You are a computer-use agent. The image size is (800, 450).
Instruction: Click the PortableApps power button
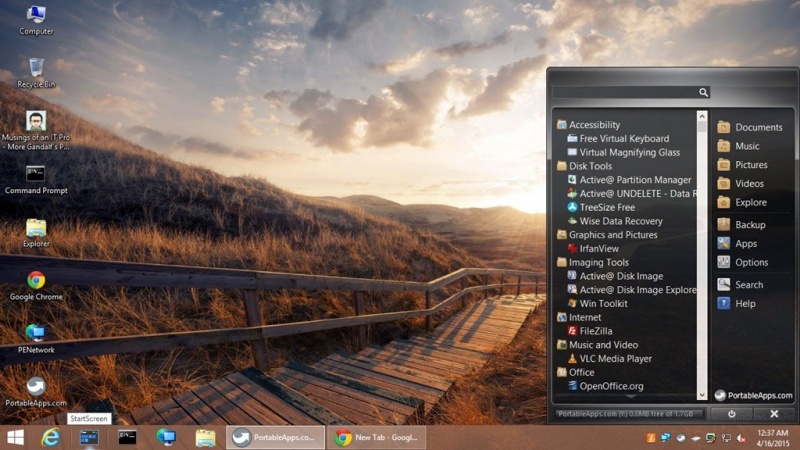tap(732, 413)
